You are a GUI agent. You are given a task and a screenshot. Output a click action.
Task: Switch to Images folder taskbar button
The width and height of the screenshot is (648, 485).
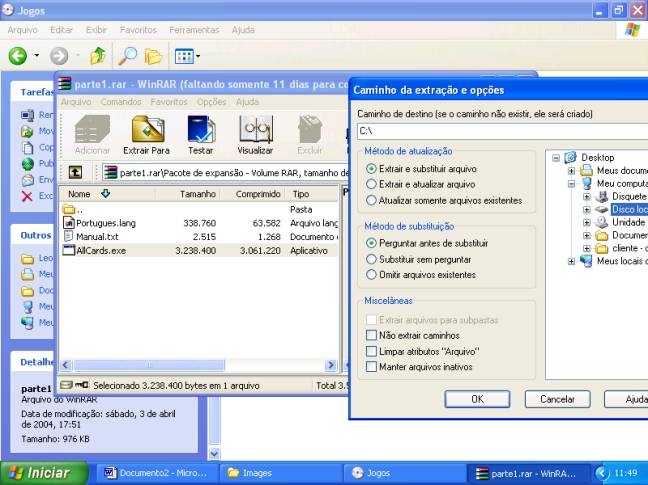coord(281,473)
